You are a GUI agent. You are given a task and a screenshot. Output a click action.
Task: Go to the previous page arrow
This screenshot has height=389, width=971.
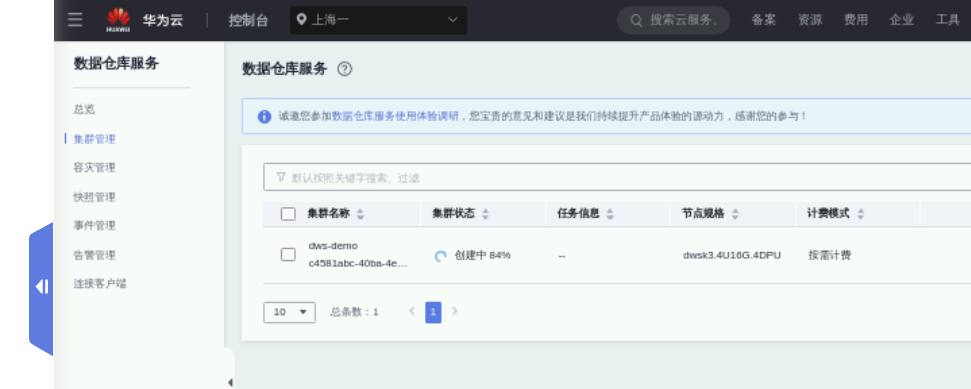412,312
